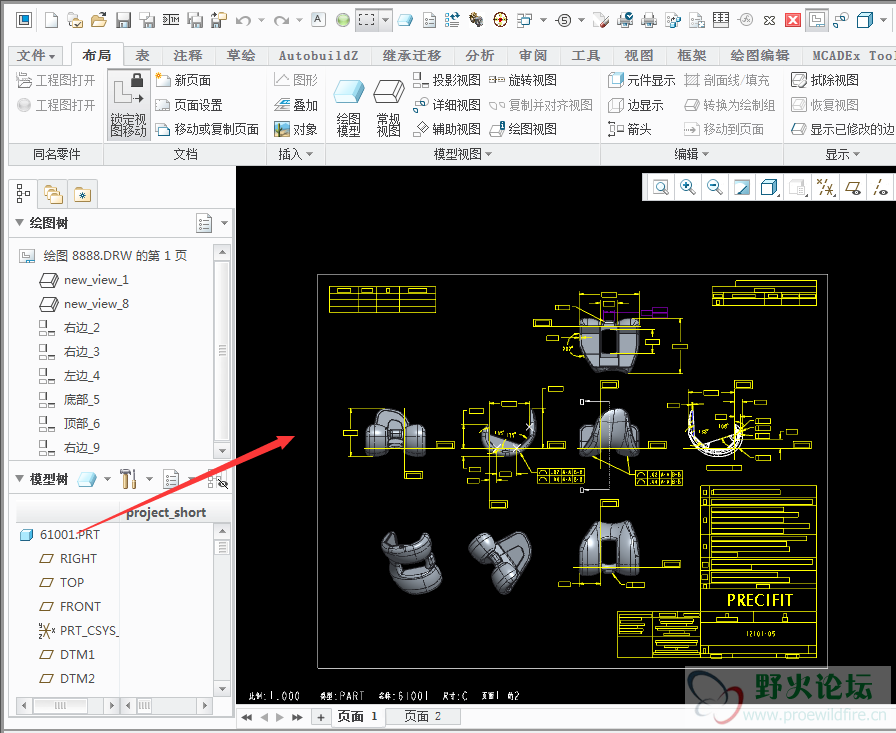
Task: Open selection filter dropdown in quick toolbar
Action: [386, 21]
